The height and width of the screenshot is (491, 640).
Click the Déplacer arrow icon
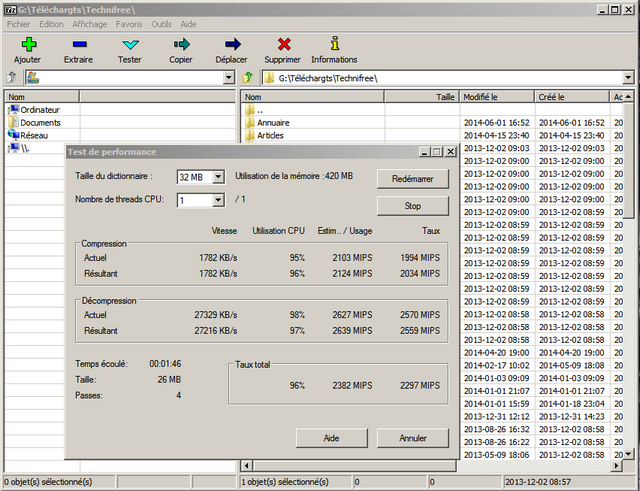tap(232, 45)
